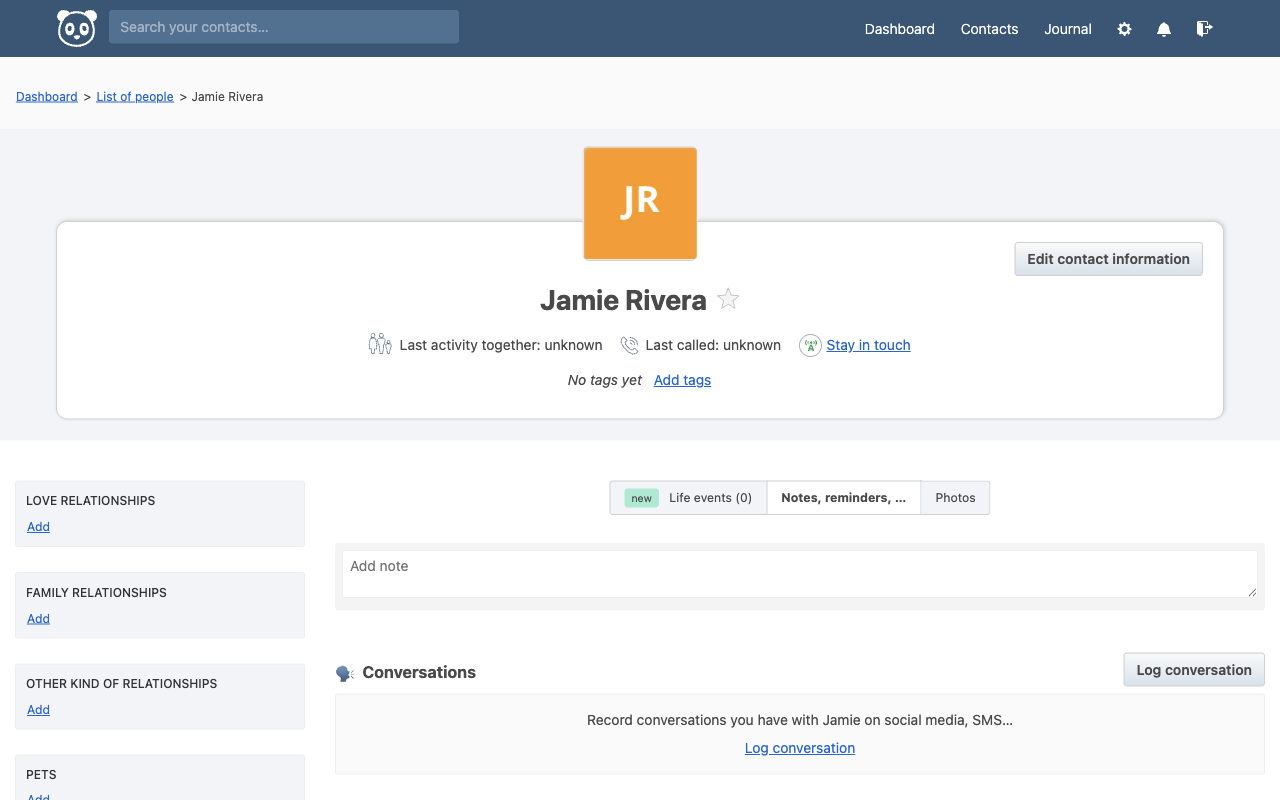Click the PETS section label

coord(41,775)
